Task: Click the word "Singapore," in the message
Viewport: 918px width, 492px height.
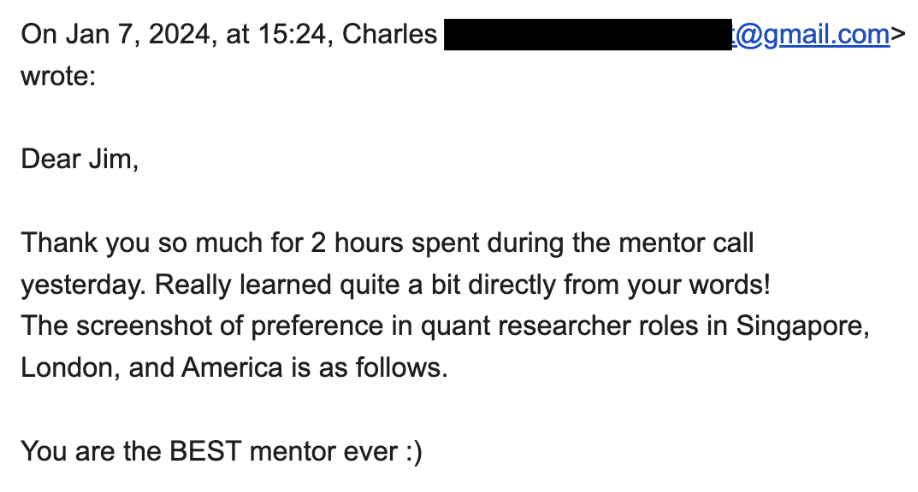Action: point(803,327)
